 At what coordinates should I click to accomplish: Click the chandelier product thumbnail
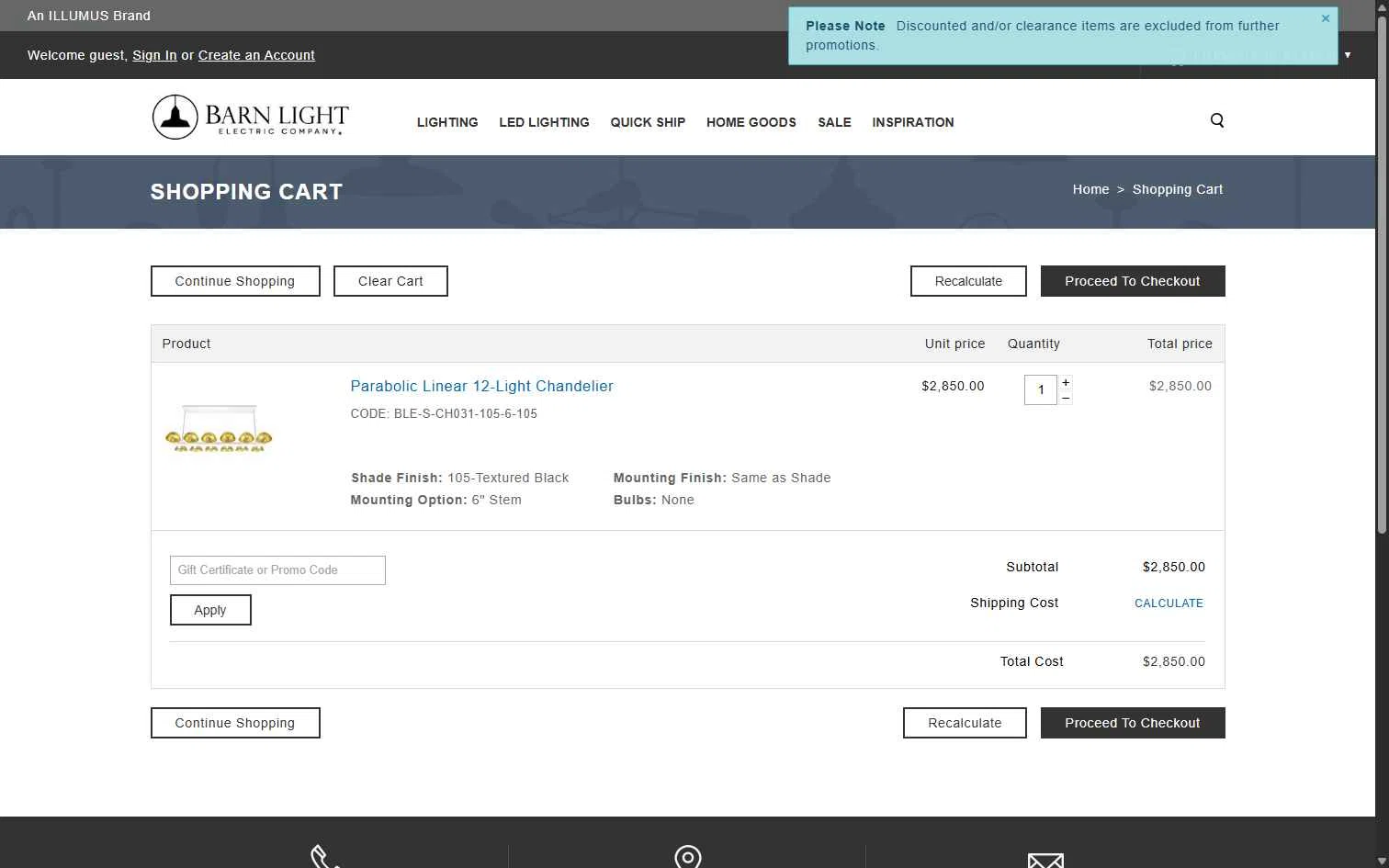pyautogui.click(x=219, y=429)
